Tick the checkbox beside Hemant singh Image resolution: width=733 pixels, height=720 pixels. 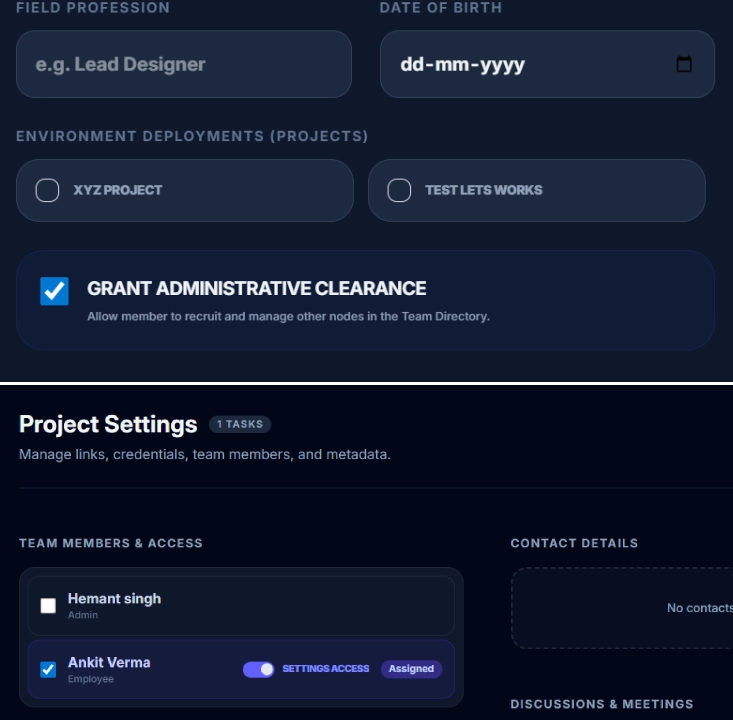(48, 606)
